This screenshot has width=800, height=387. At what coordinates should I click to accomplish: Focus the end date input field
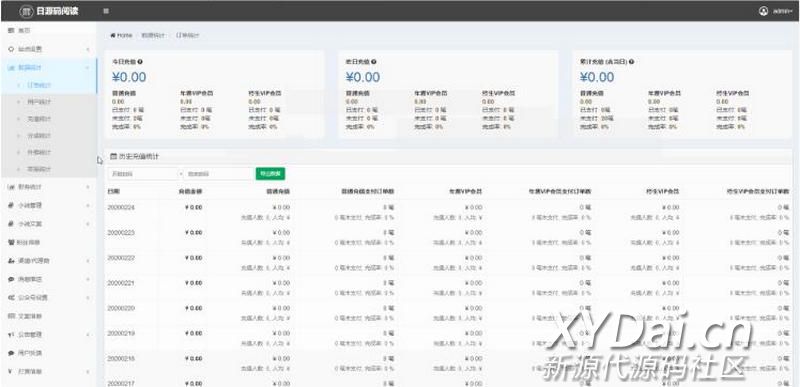pyautogui.click(x=218, y=174)
